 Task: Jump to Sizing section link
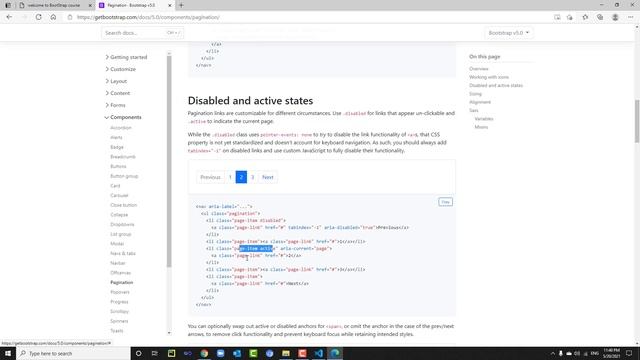(x=475, y=94)
